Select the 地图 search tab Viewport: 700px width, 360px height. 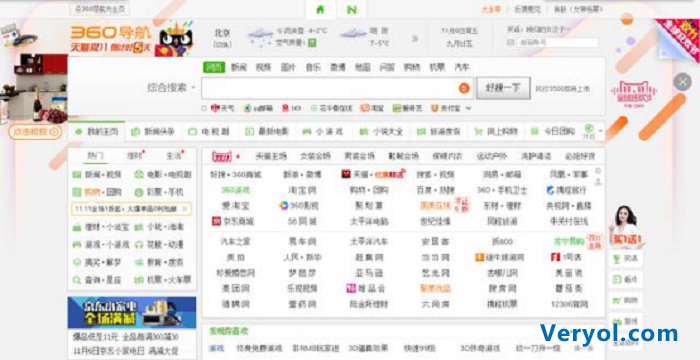[x=362, y=67]
